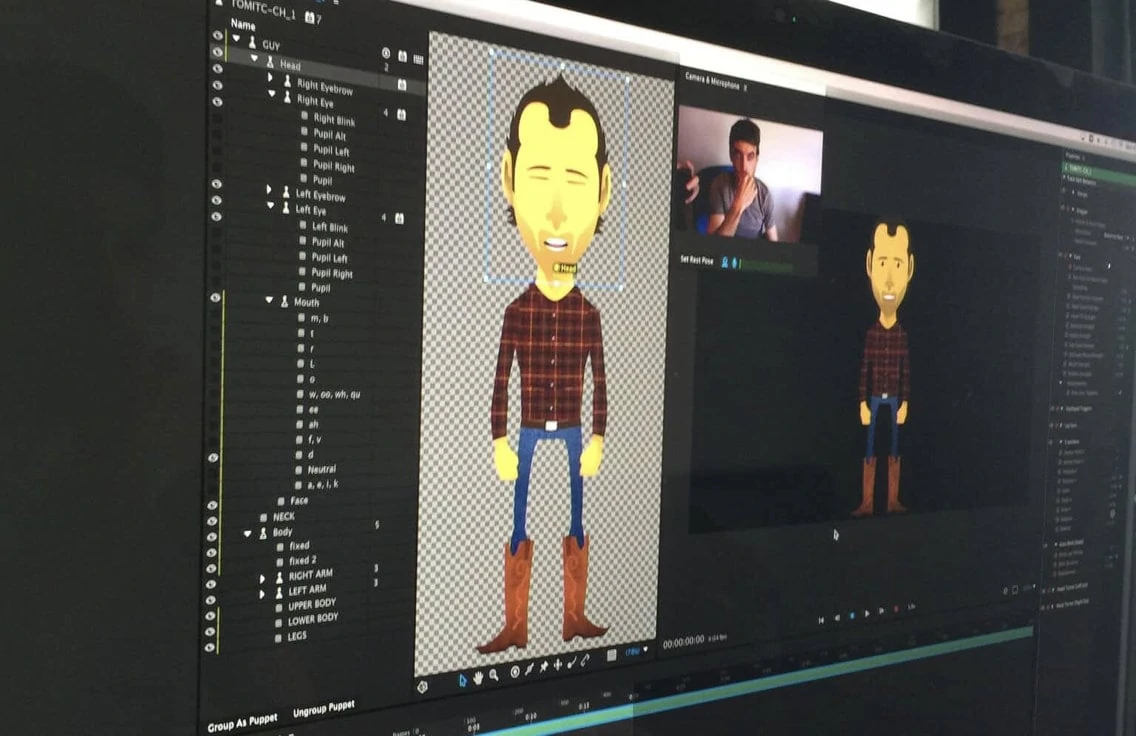
Task: Click the grid column icon in layer header
Action: point(418,59)
